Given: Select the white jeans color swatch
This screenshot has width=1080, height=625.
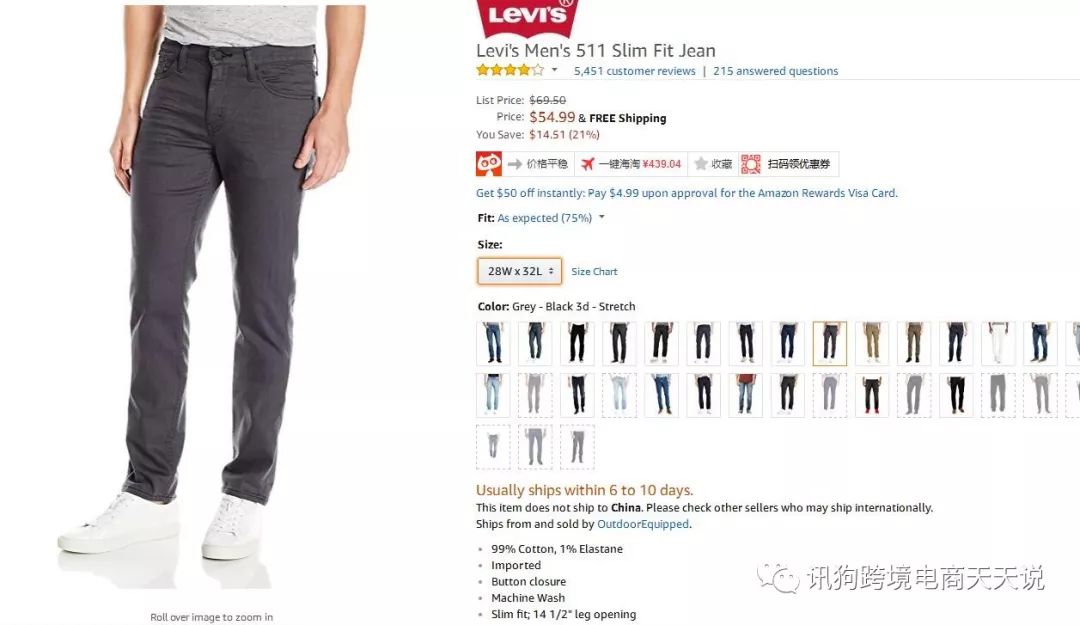Looking at the screenshot, I should coord(998,342).
